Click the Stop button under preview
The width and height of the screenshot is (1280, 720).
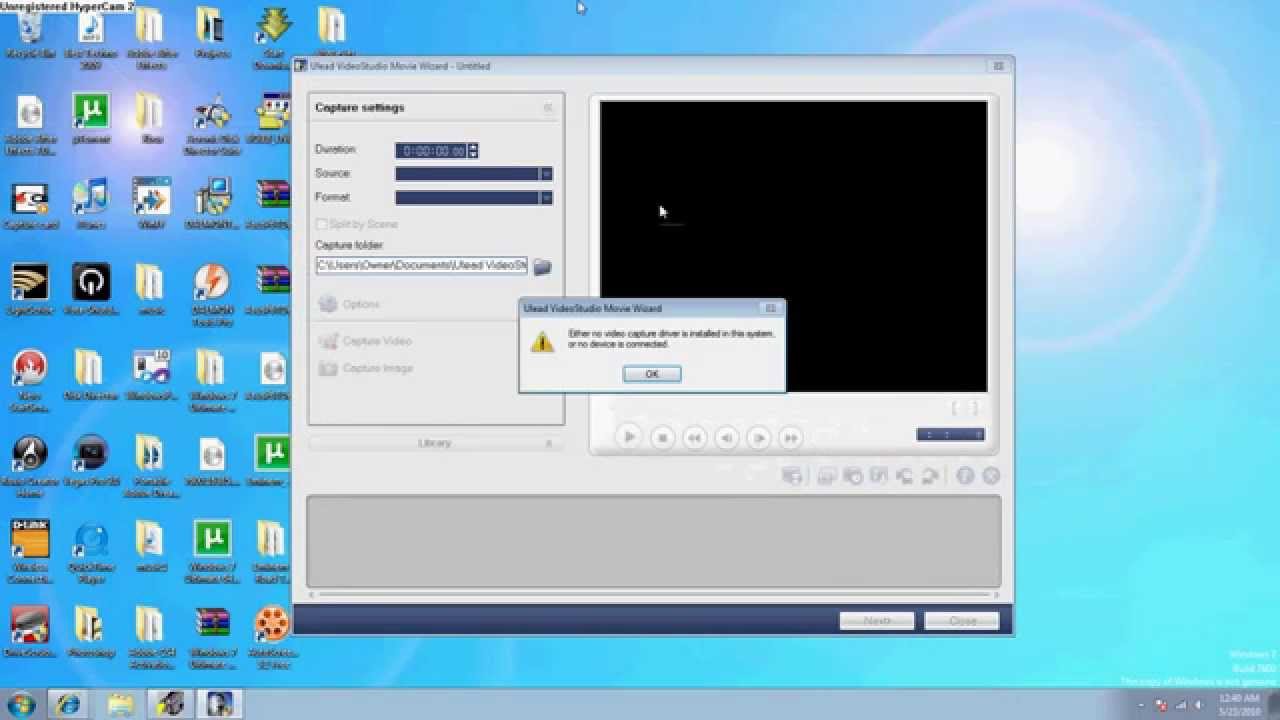tap(662, 437)
